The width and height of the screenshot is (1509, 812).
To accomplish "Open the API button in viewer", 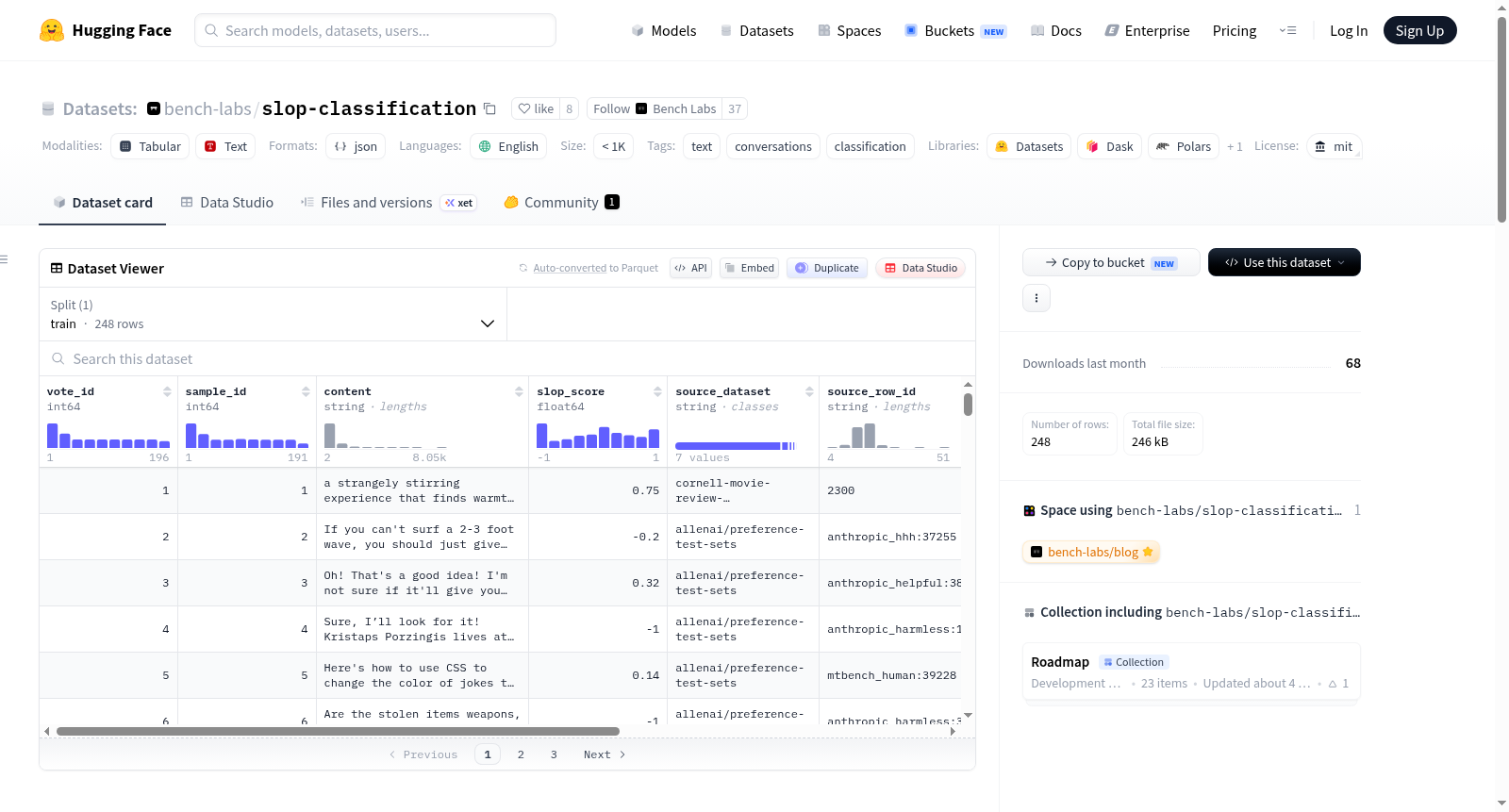I will (x=690, y=268).
